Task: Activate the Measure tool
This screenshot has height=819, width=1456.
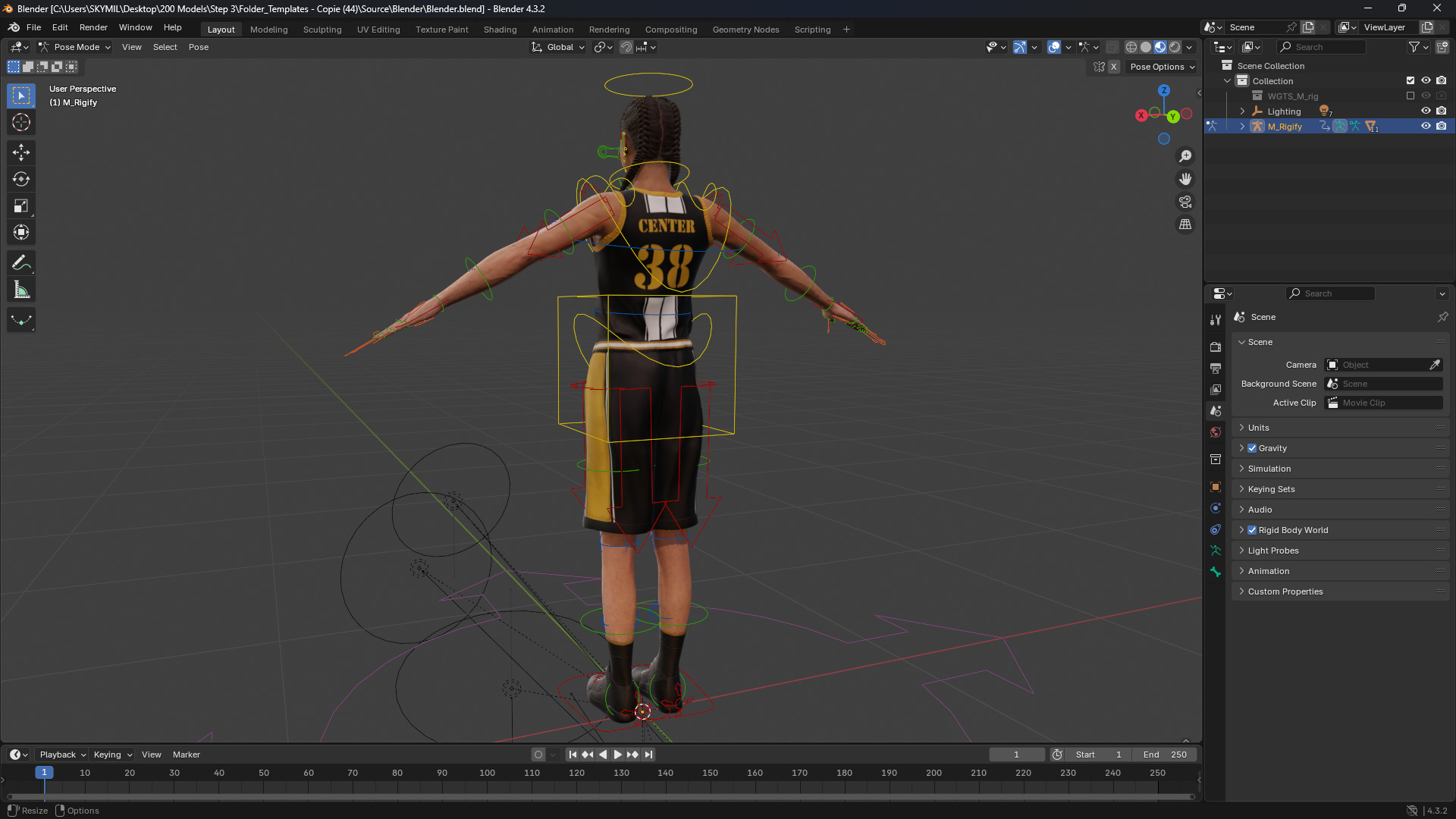Action: (x=21, y=290)
